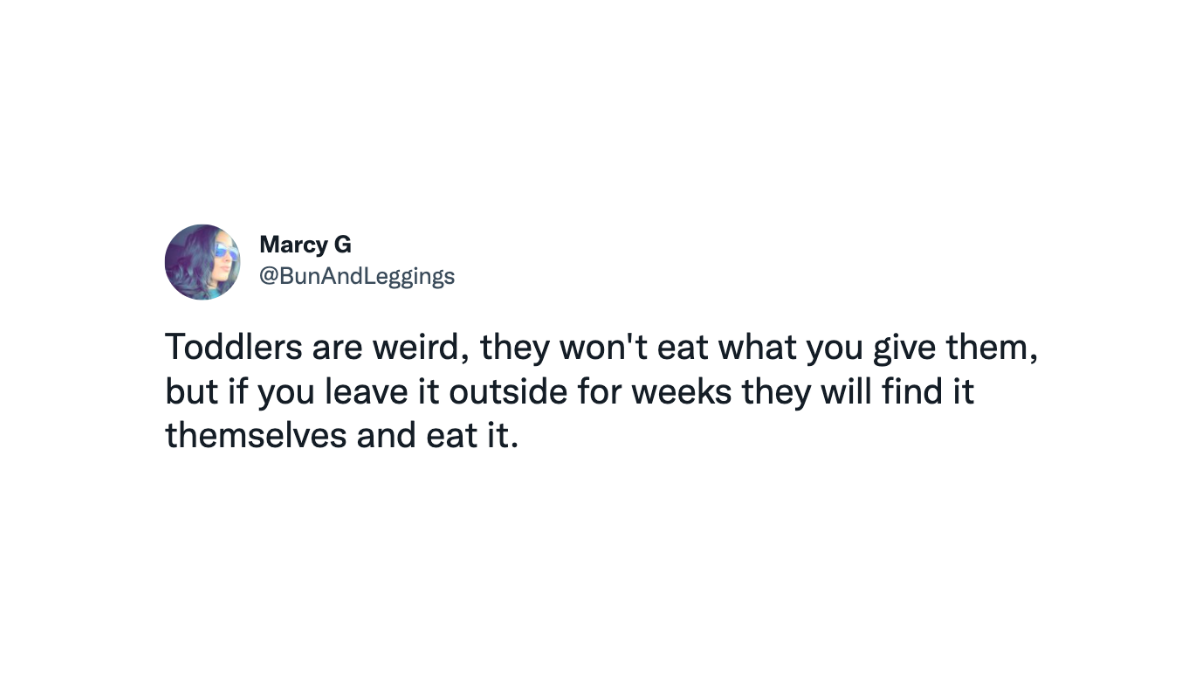Click the word "themselves" in the tweet
This screenshot has width=1200, height=675.
[255, 436]
